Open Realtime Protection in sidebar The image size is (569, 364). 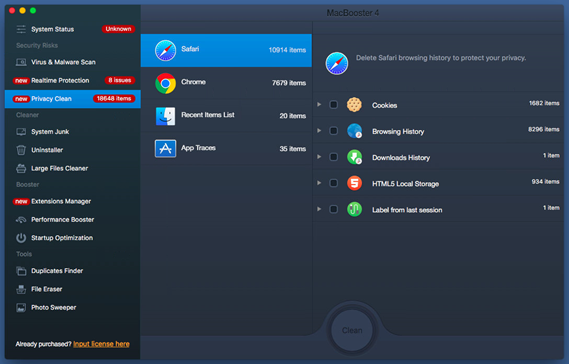coord(73,81)
